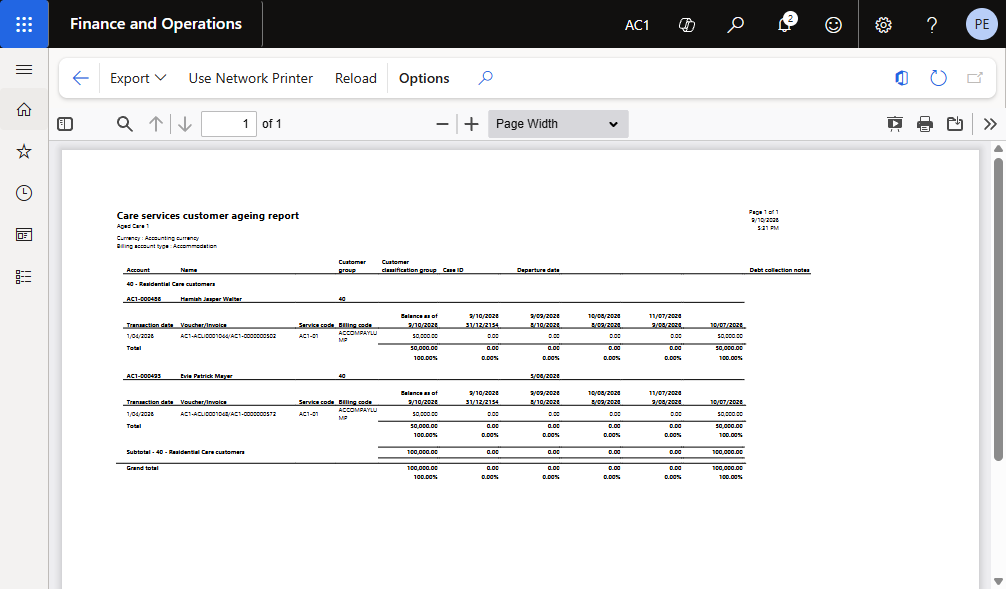Image resolution: width=1006 pixels, height=589 pixels.
Task: Show notifications bell
Action: point(785,24)
